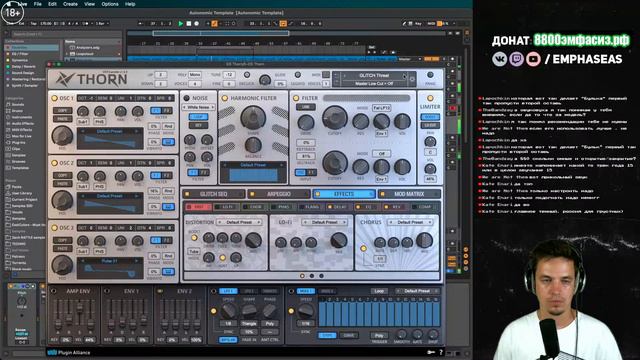Open LFO shape dropdown Triangle
The width and height of the screenshot is (640, 360).
coord(249,323)
